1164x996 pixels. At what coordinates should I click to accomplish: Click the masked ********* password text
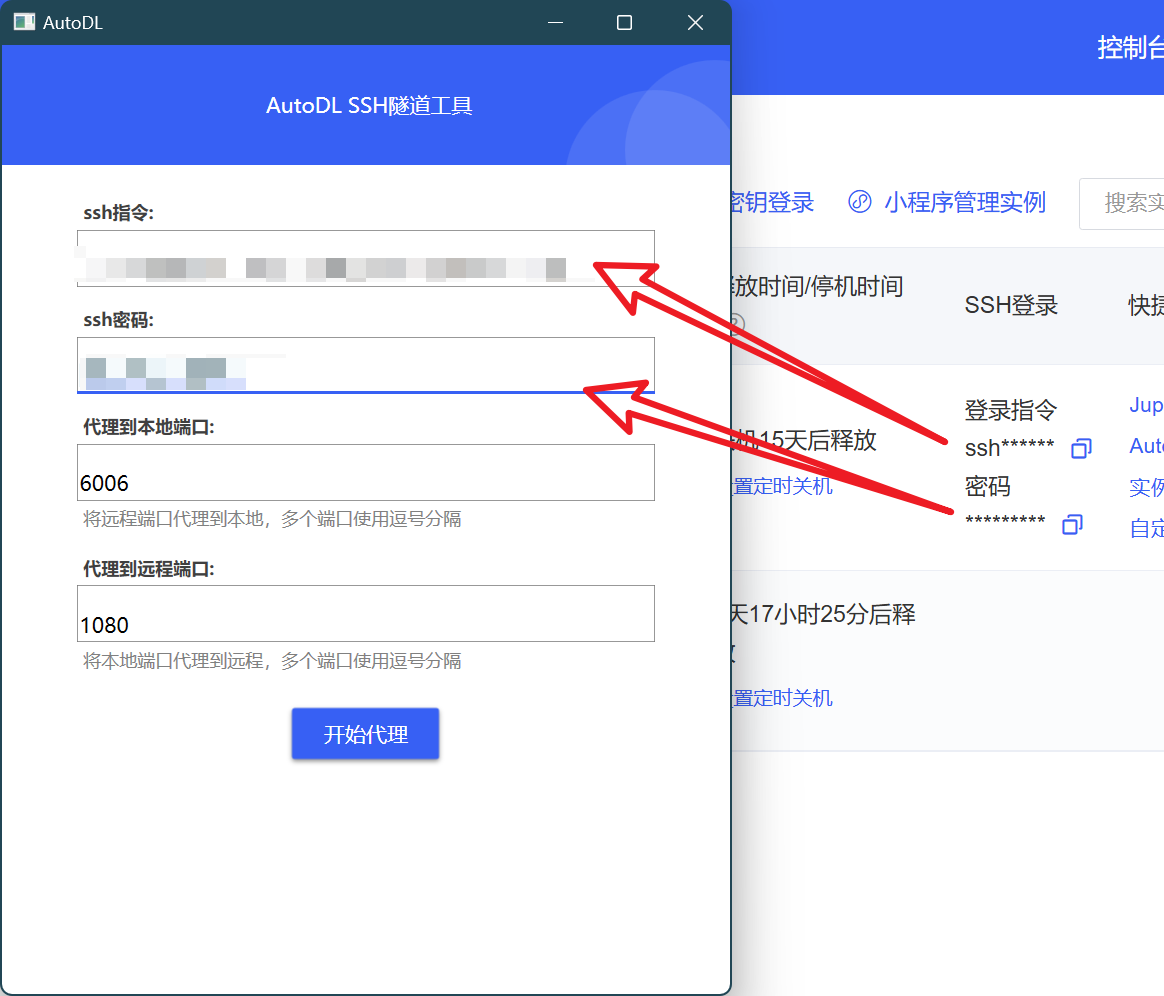pyautogui.click(x=1005, y=521)
